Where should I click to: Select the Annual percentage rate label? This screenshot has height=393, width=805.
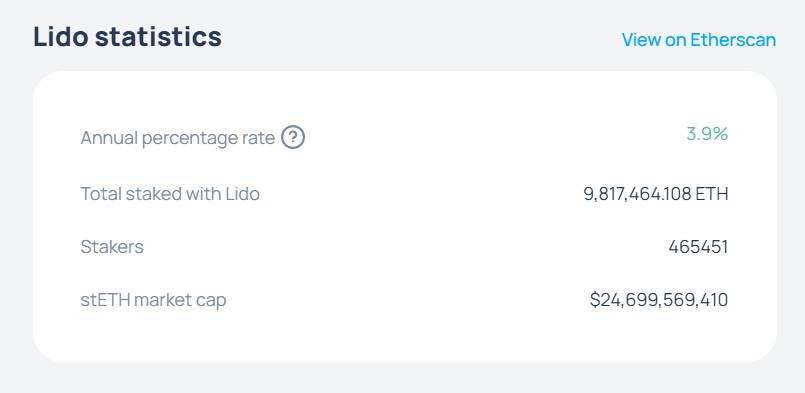[x=178, y=138]
